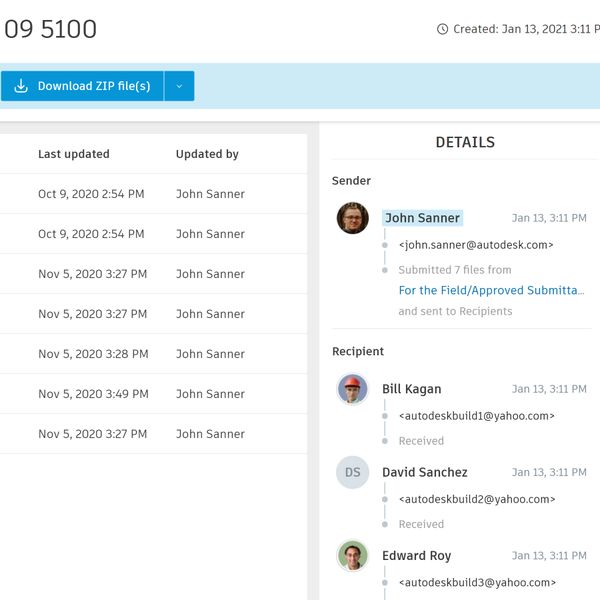
Task: Click the download icon on ZIP button
Action: 21,86
